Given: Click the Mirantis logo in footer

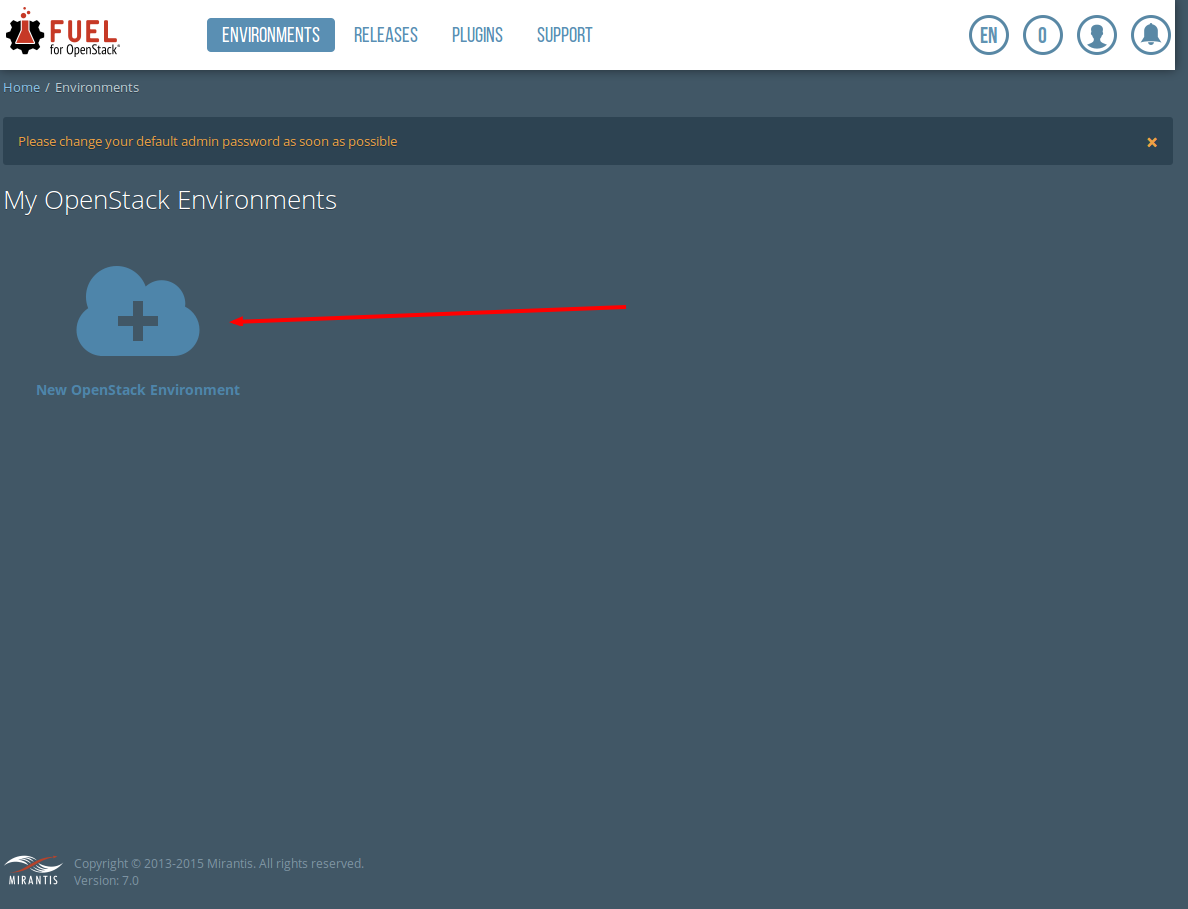Looking at the screenshot, I should pos(33,870).
